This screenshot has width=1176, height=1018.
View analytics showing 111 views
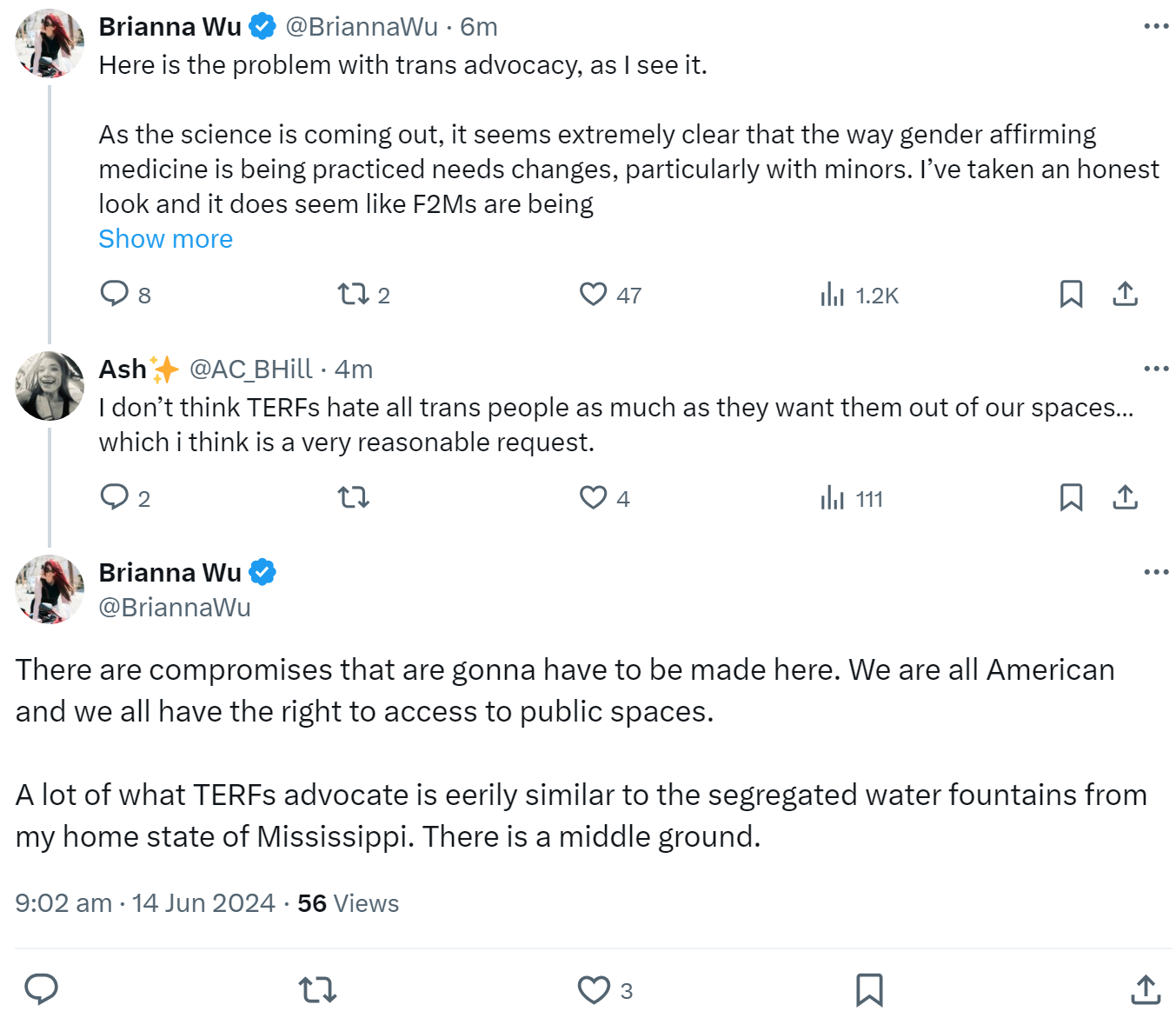point(832,497)
